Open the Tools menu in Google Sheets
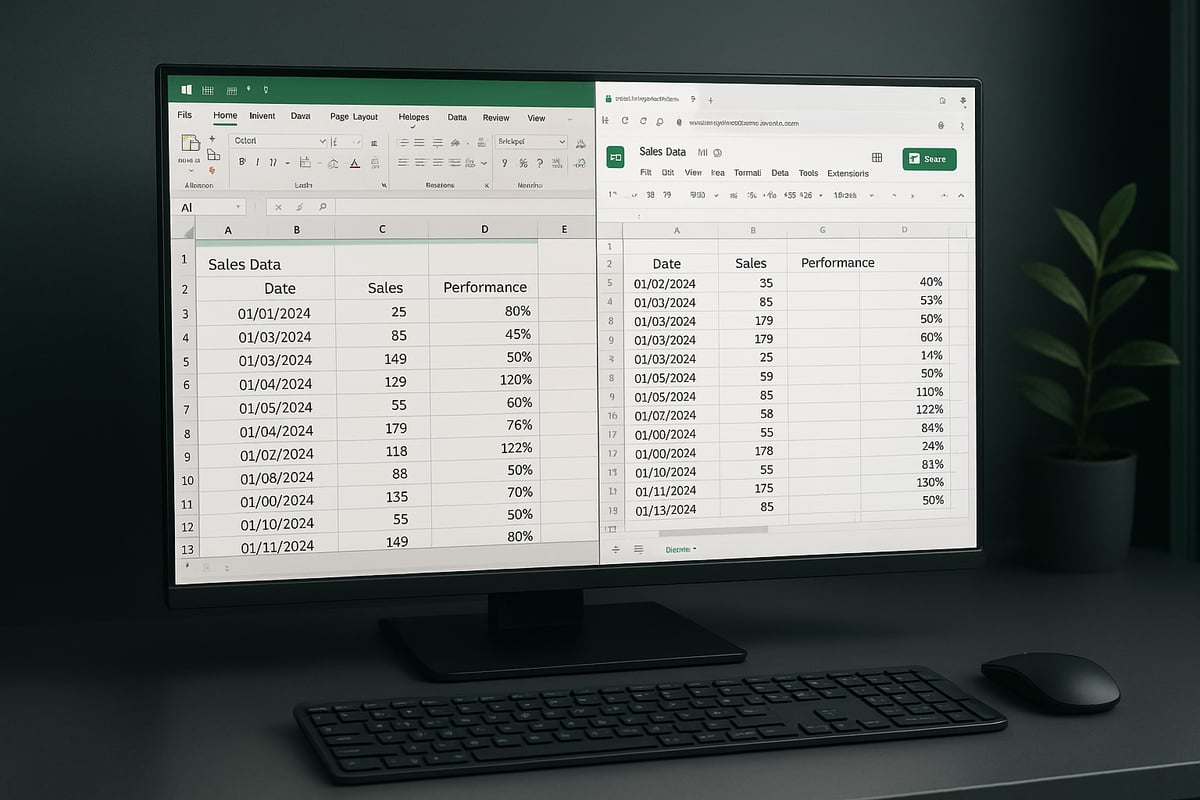 tap(809, 173)
